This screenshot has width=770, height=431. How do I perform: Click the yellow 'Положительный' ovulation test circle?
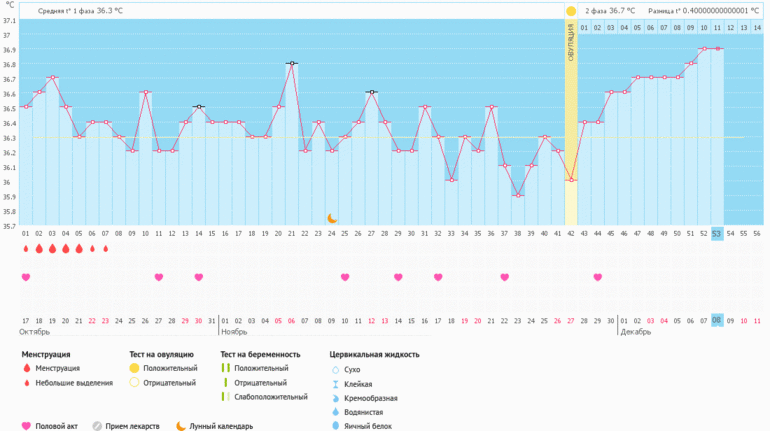(x=134, y=368)
